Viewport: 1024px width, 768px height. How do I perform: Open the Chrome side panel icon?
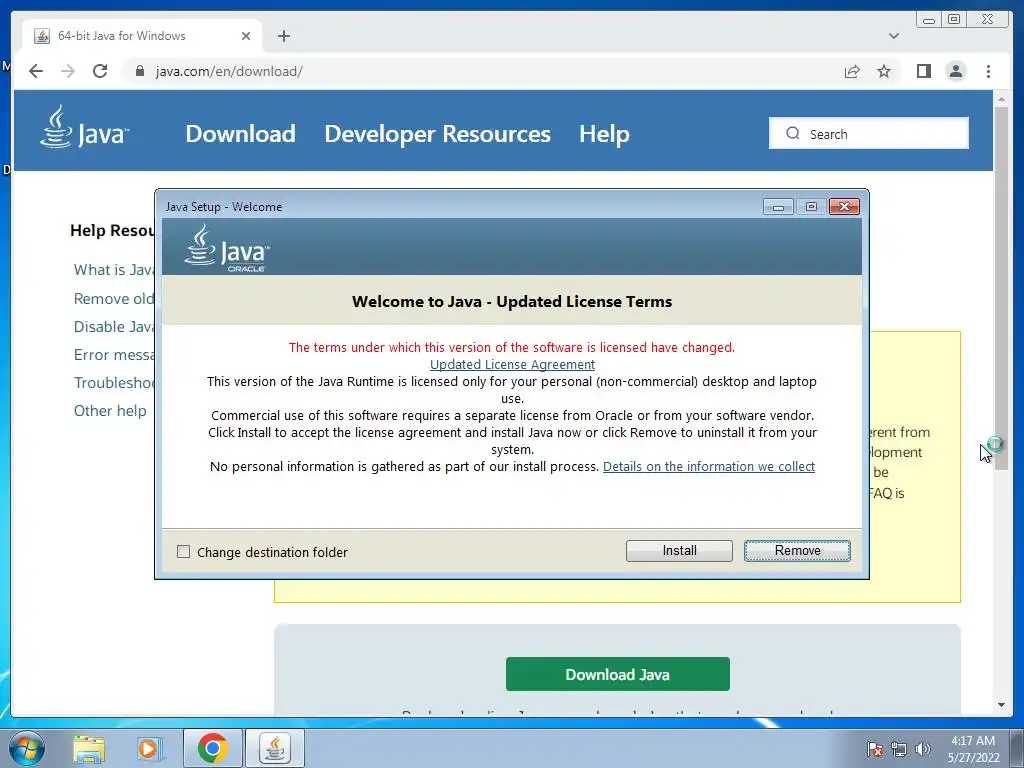tap(923, 71)
